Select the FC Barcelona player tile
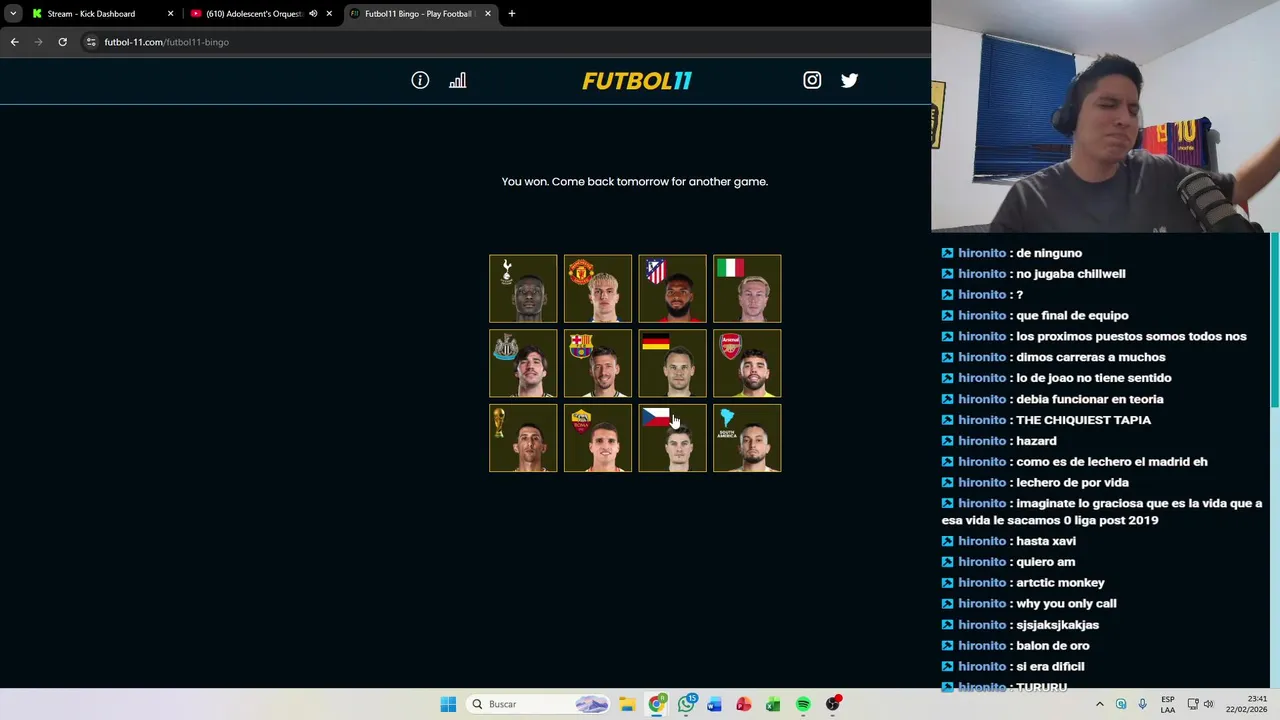1280x720 pixels. [x=598, y=363]
